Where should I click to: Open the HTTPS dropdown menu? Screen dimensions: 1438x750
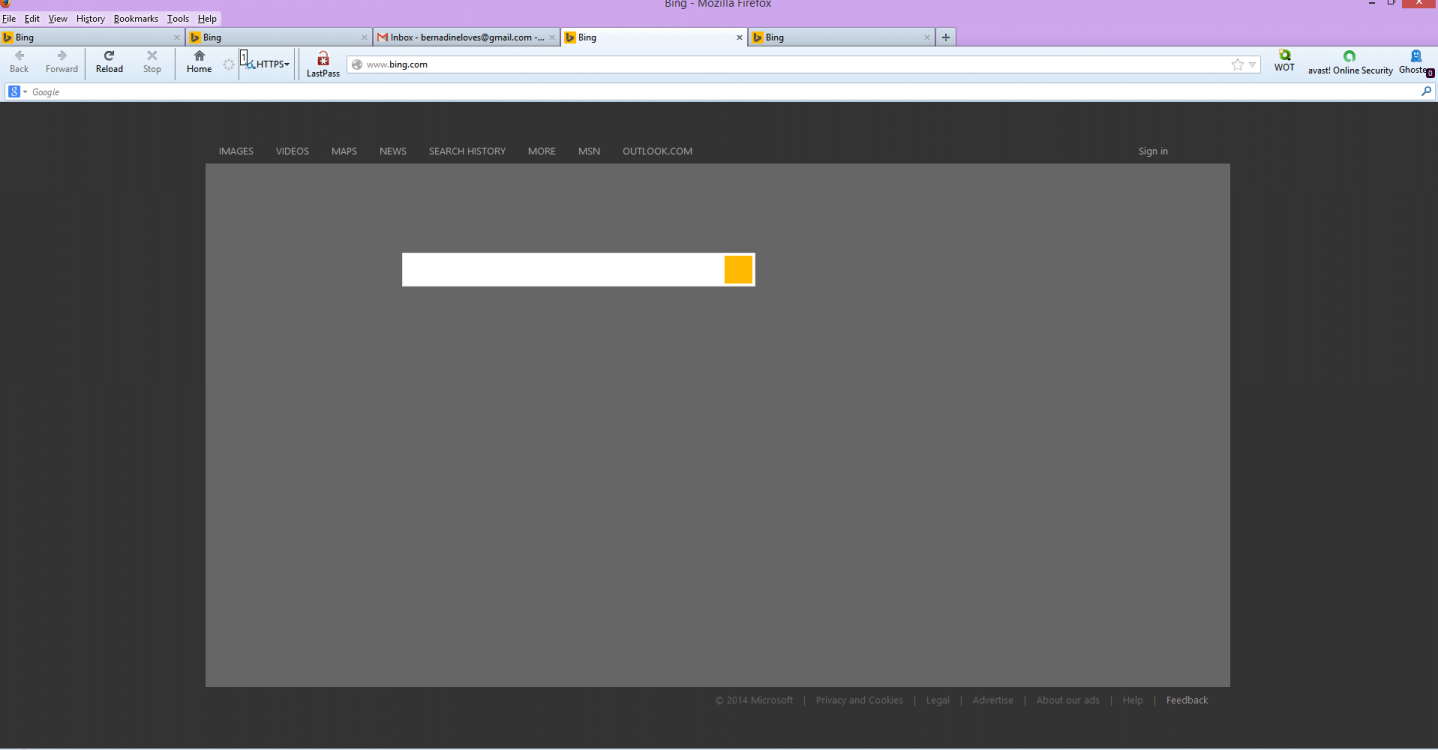click(x=268, y=64)
